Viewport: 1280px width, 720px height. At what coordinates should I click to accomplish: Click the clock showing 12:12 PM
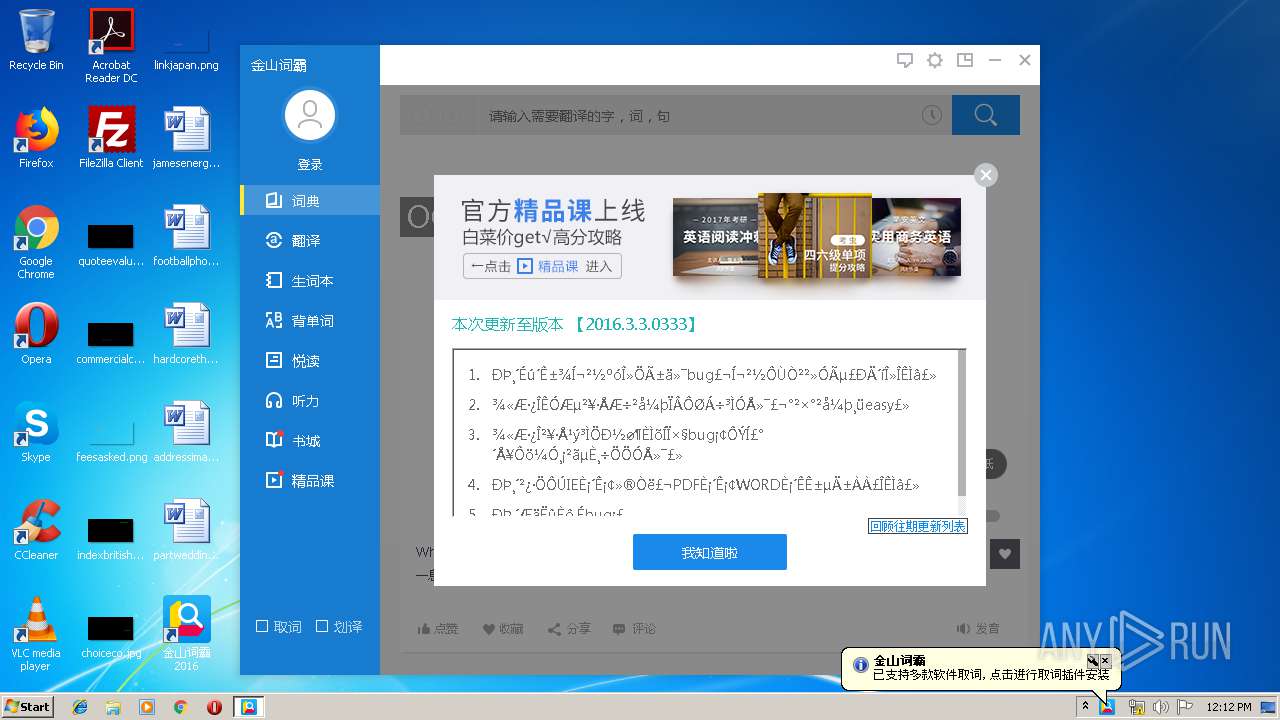1228,706
